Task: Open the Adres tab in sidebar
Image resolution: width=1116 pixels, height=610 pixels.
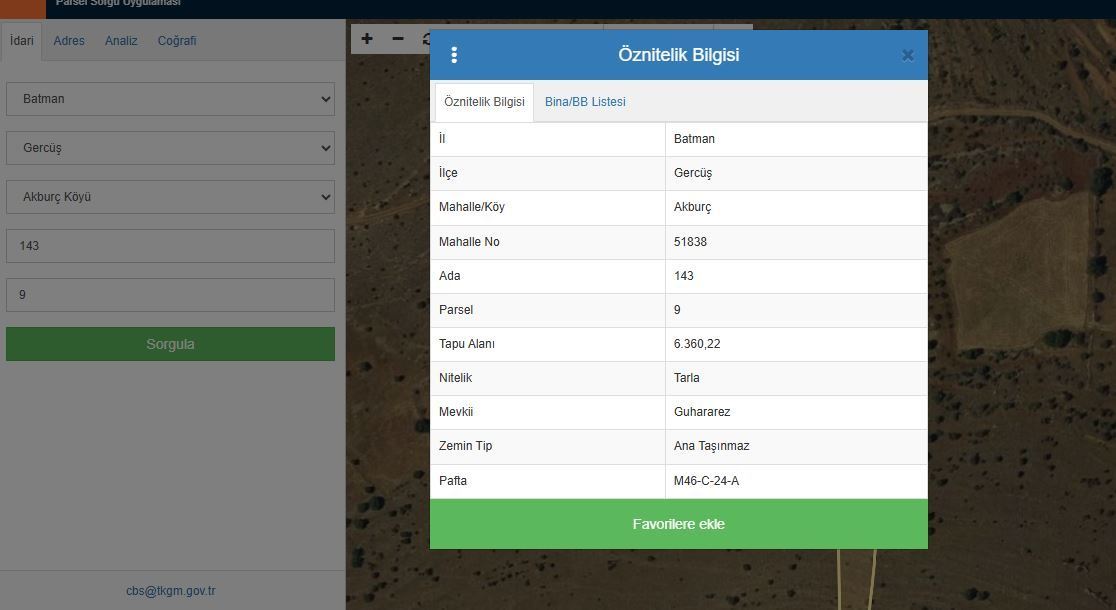Action: 69,41
